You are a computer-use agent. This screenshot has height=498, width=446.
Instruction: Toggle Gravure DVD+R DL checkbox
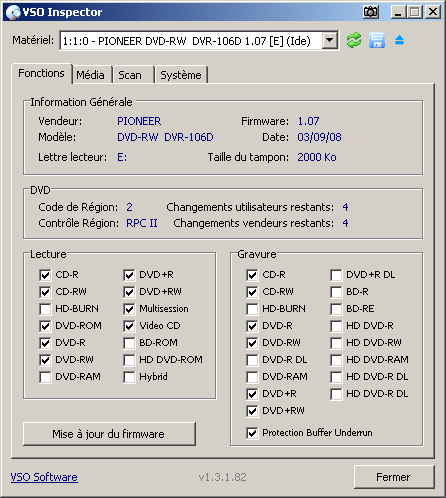[x=336, y=275]
